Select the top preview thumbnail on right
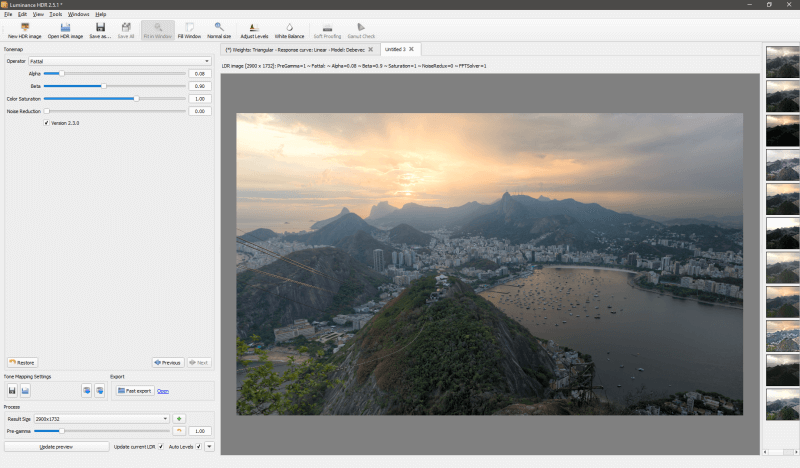 click(782, 62)
